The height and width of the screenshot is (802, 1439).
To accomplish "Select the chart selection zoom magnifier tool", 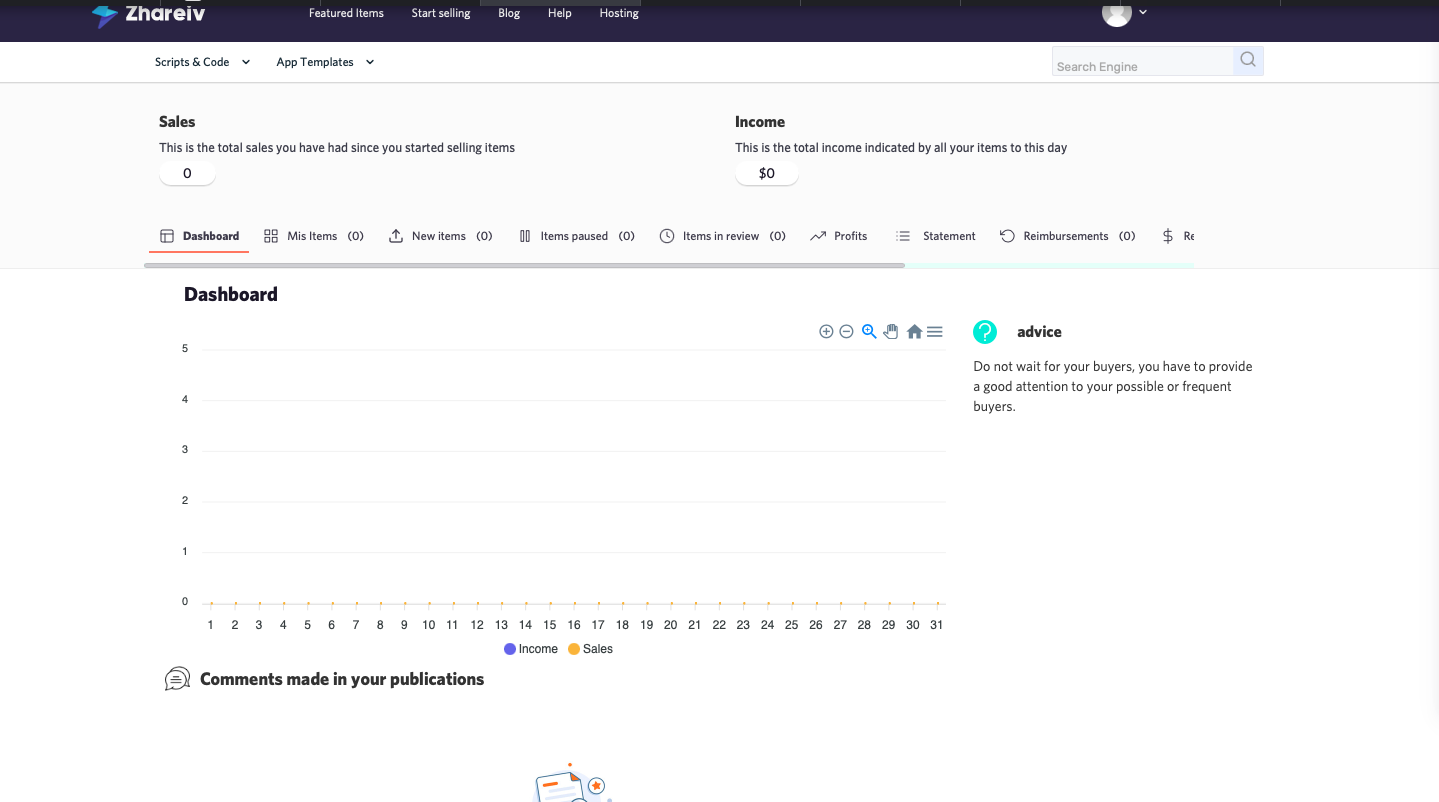I will click(x=869, y=332).
